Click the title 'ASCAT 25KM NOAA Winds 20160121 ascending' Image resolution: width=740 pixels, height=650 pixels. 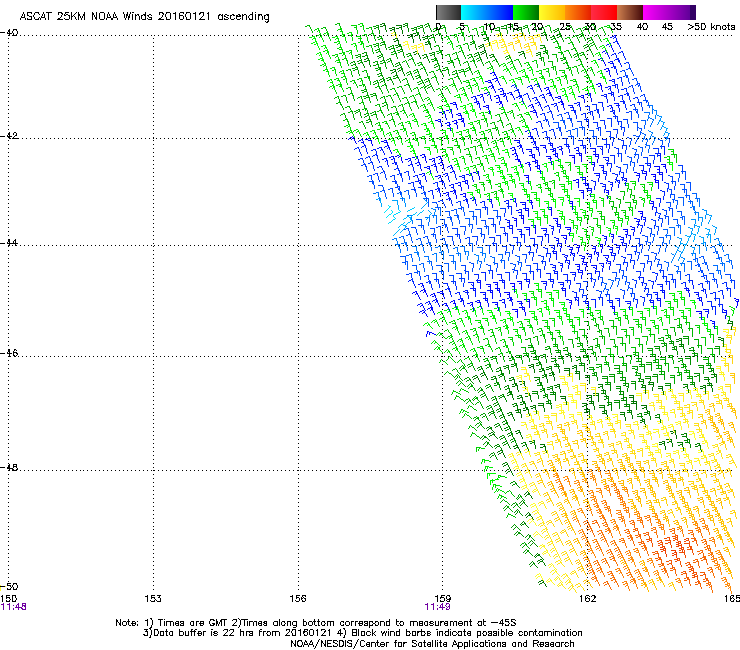click(144, 17)
